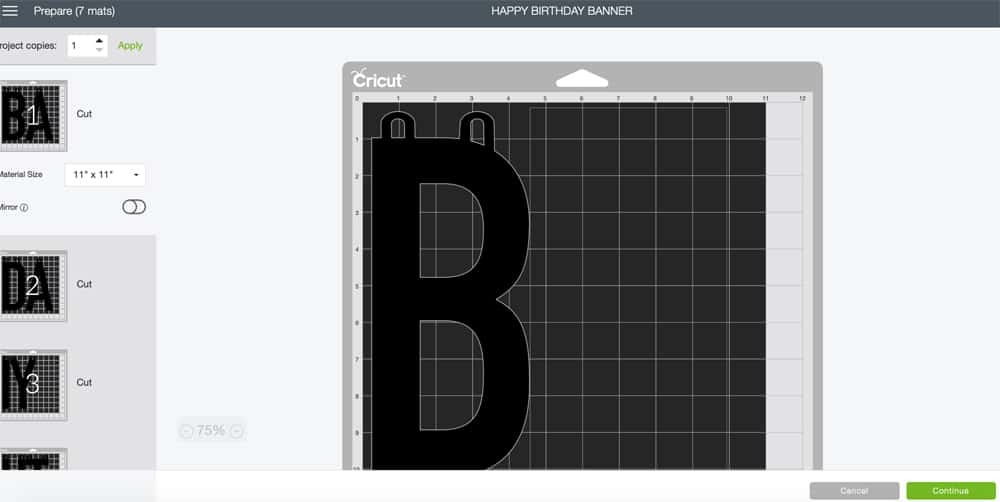Select the partially visible fourth mat thumbnail
This screenshot has width=1000, height=502.
click(32, 459)
